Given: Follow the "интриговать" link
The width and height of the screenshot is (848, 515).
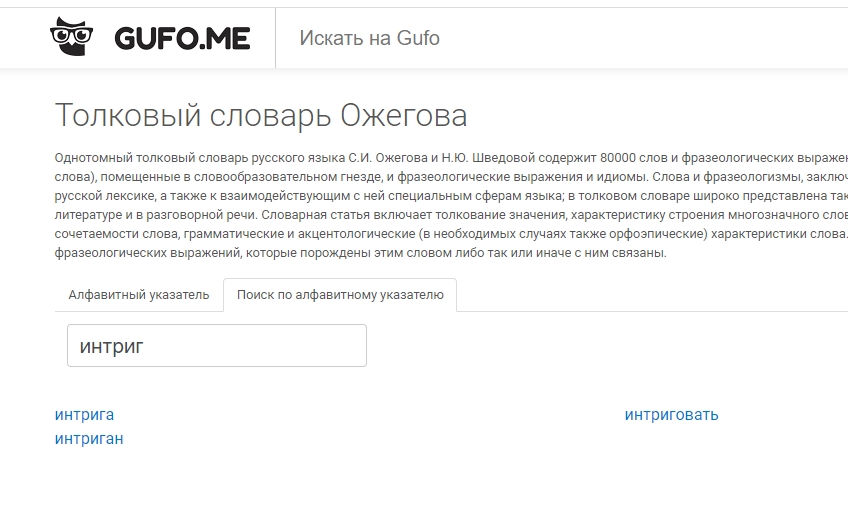Looking at the screenshot, I should coord(671,415).
